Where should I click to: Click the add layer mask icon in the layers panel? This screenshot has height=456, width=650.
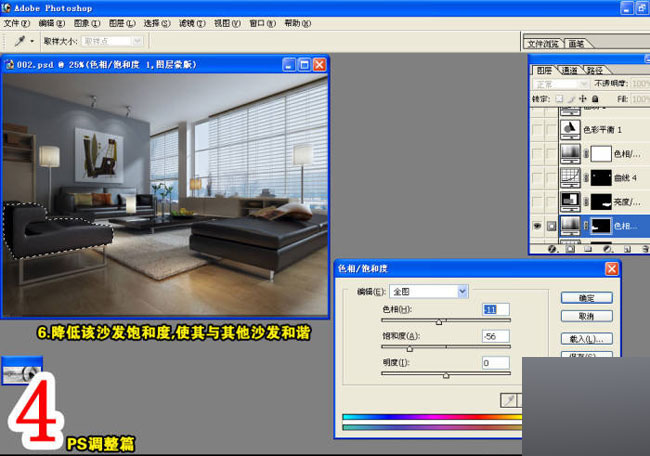[570, 249]
